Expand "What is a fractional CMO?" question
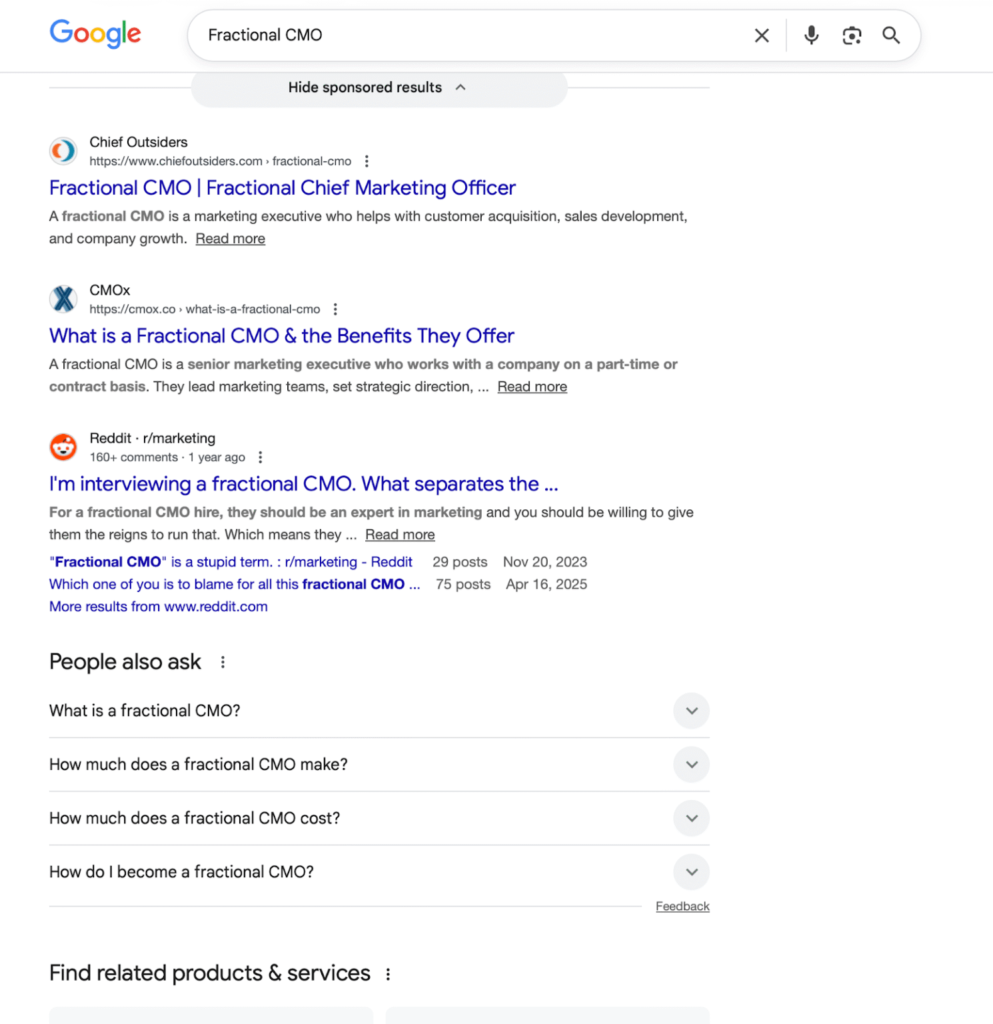The width and height of the screenshot is (993, 1024). click(691, 711)
